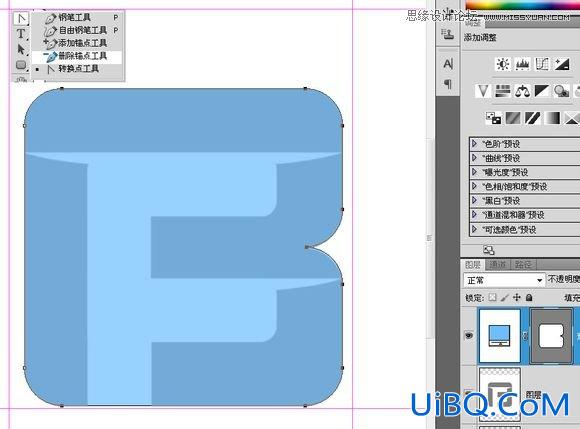
Task: Add an Invert adjustment
Action: 493,118
